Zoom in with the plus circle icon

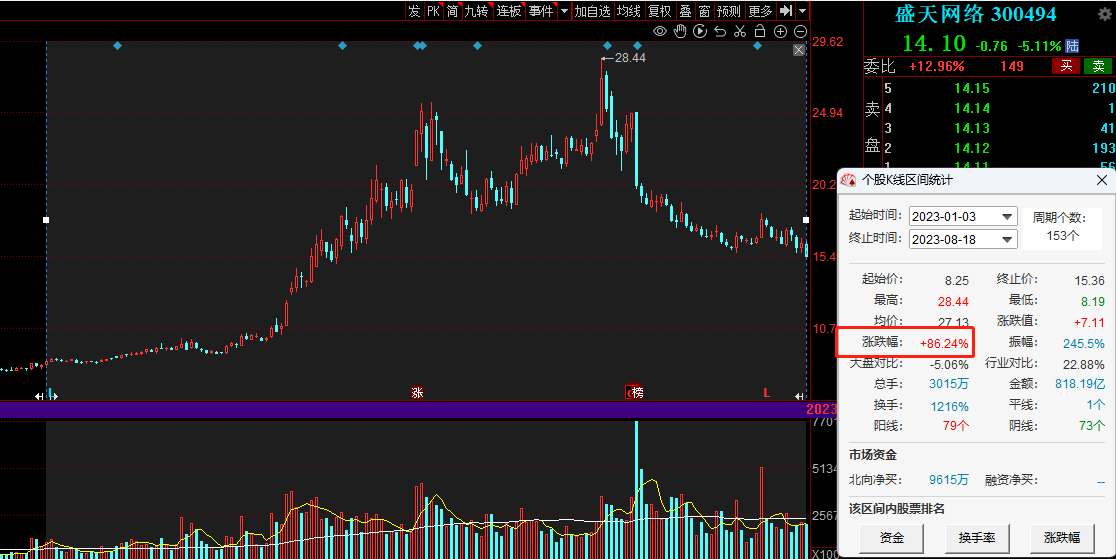coord(779,31)
